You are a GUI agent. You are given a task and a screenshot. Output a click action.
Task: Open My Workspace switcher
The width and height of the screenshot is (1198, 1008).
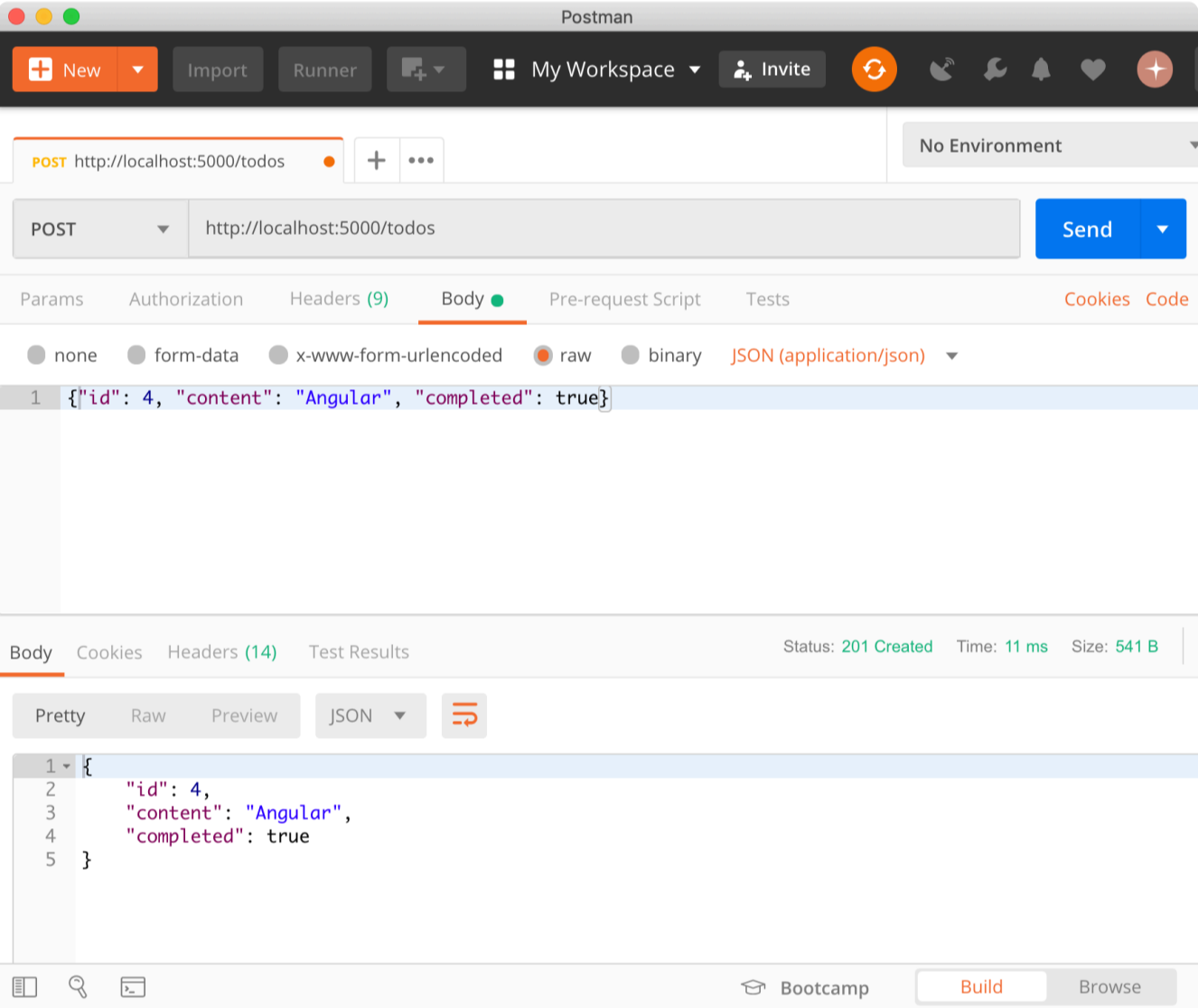597,70
